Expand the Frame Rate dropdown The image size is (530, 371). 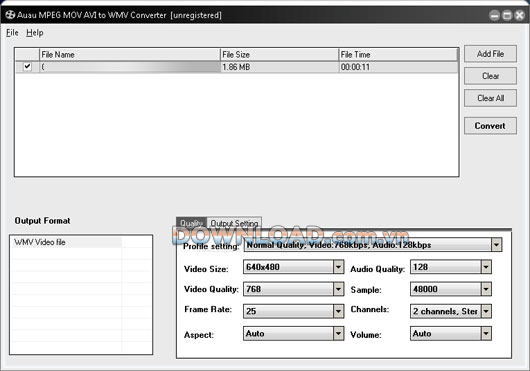coord(338,311)
